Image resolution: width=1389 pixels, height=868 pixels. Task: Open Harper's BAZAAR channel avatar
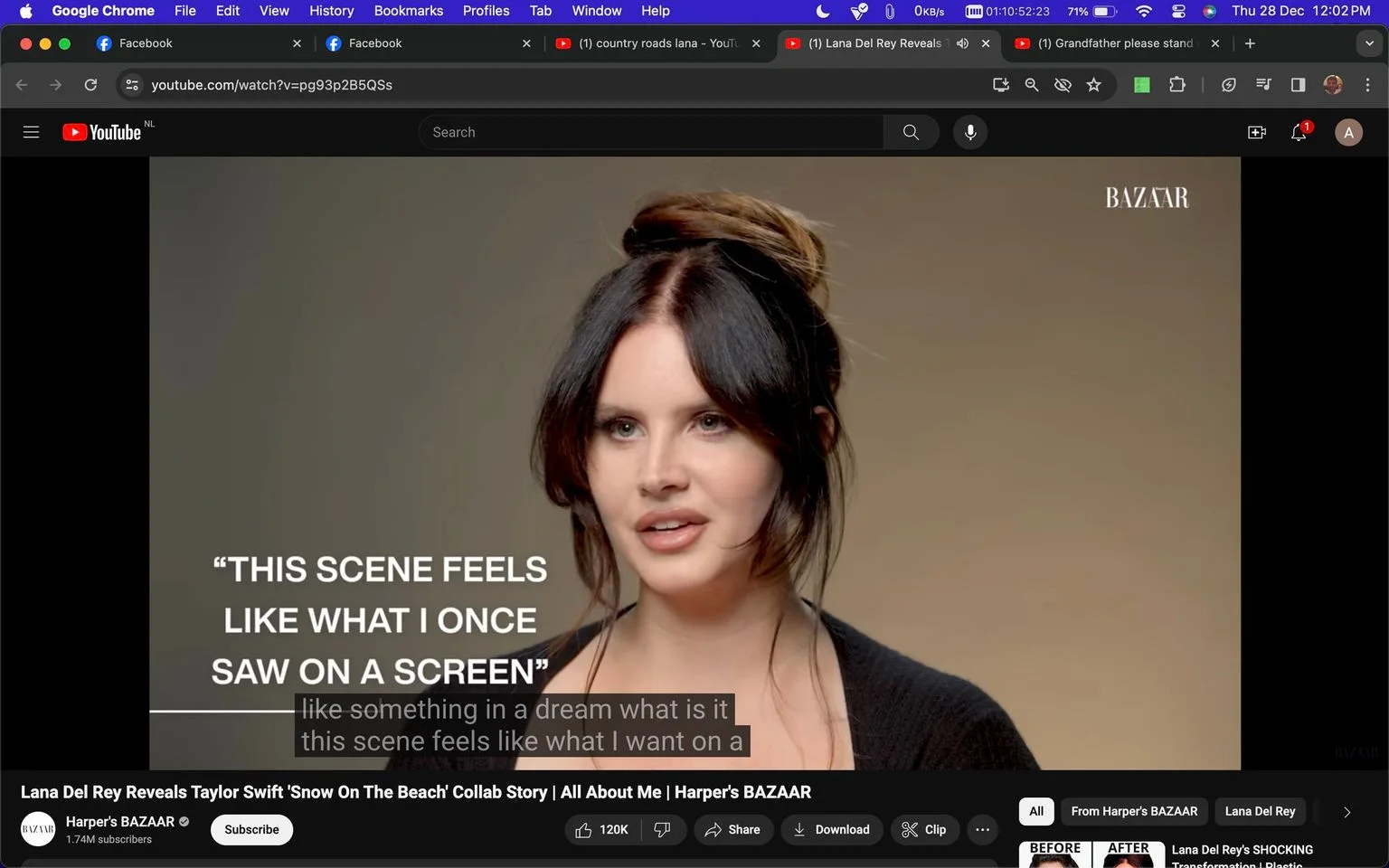[38, 829]
